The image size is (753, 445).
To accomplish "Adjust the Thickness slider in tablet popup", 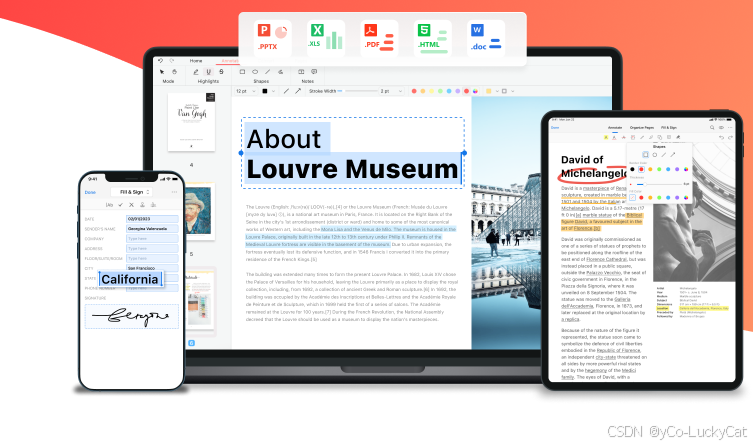I will click(660, 184).
